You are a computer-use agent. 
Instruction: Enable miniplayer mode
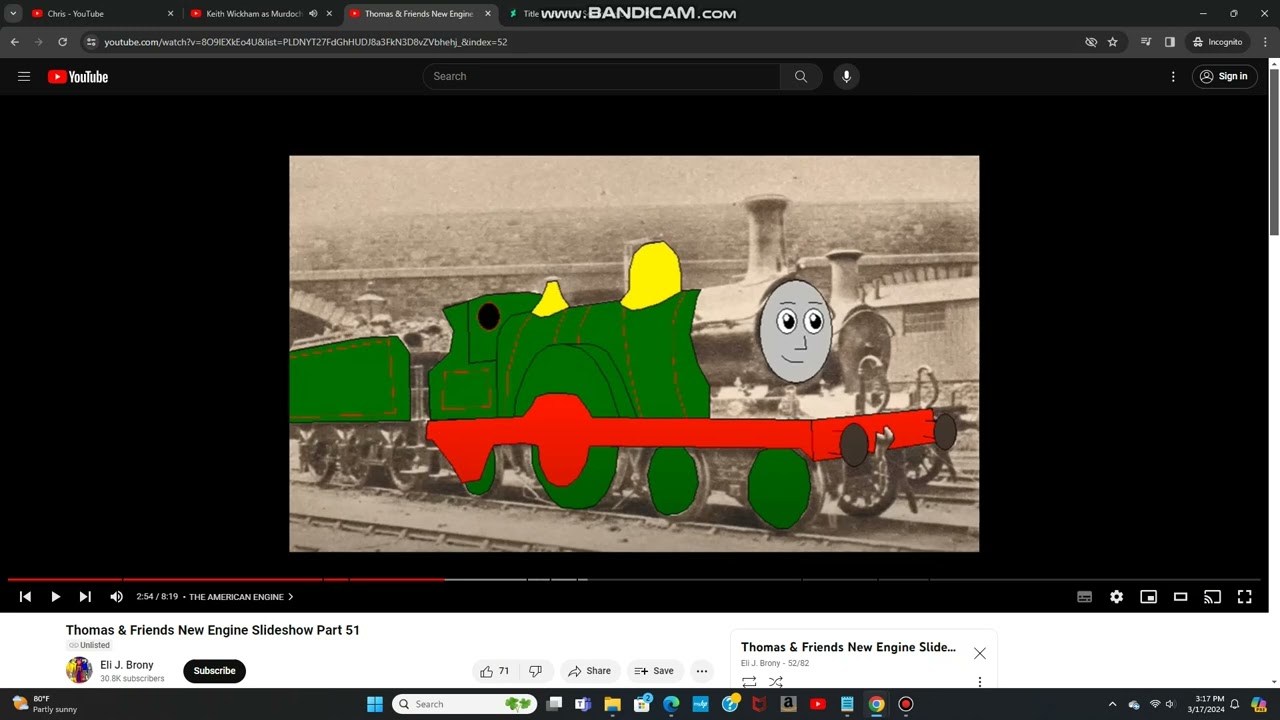tap(1148, 597)
